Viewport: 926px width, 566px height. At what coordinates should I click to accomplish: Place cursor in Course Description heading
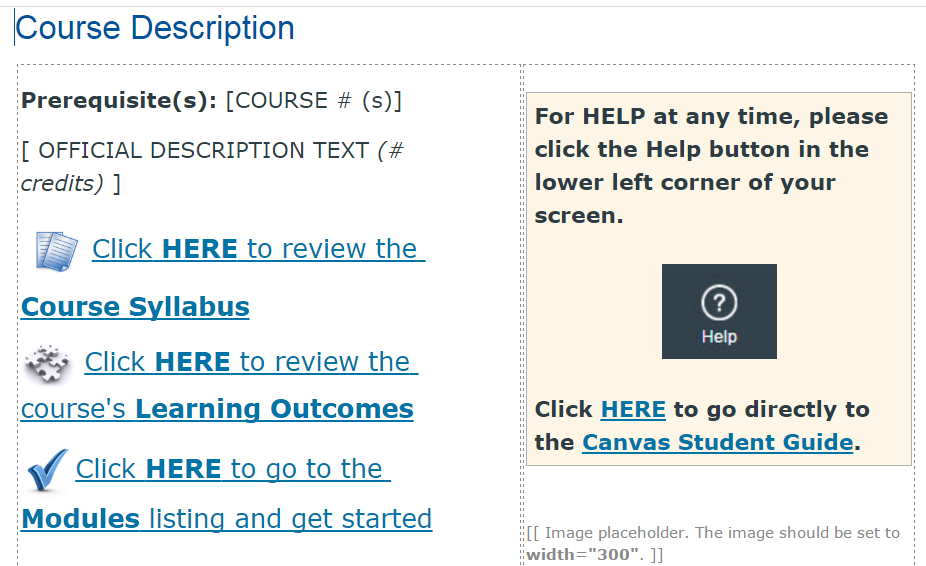tap(155, 28)
